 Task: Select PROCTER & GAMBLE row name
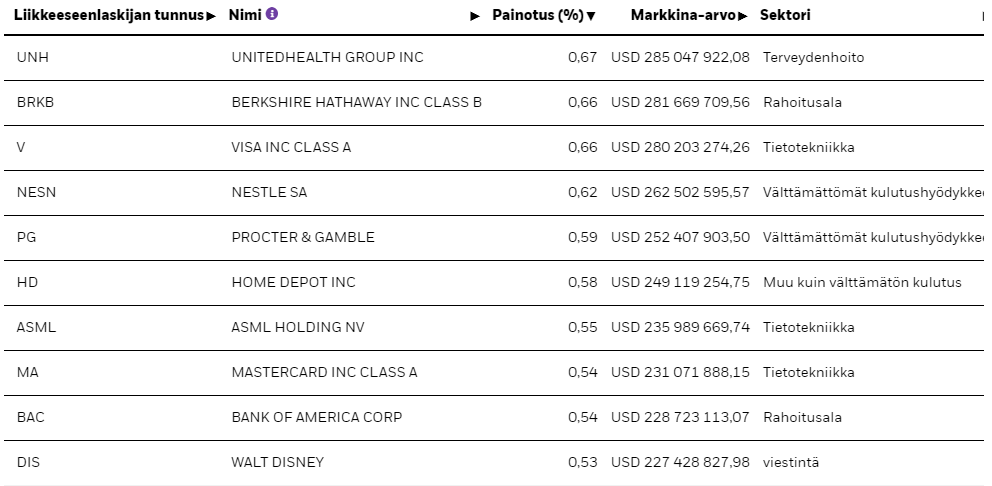click(x=303, y=237)
